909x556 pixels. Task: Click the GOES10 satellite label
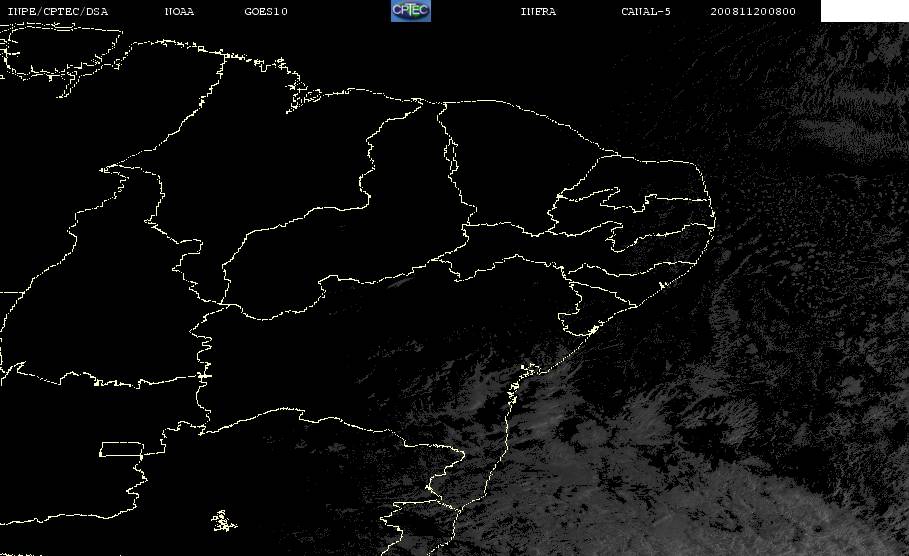pyautogui.click(x=266, y=12)
